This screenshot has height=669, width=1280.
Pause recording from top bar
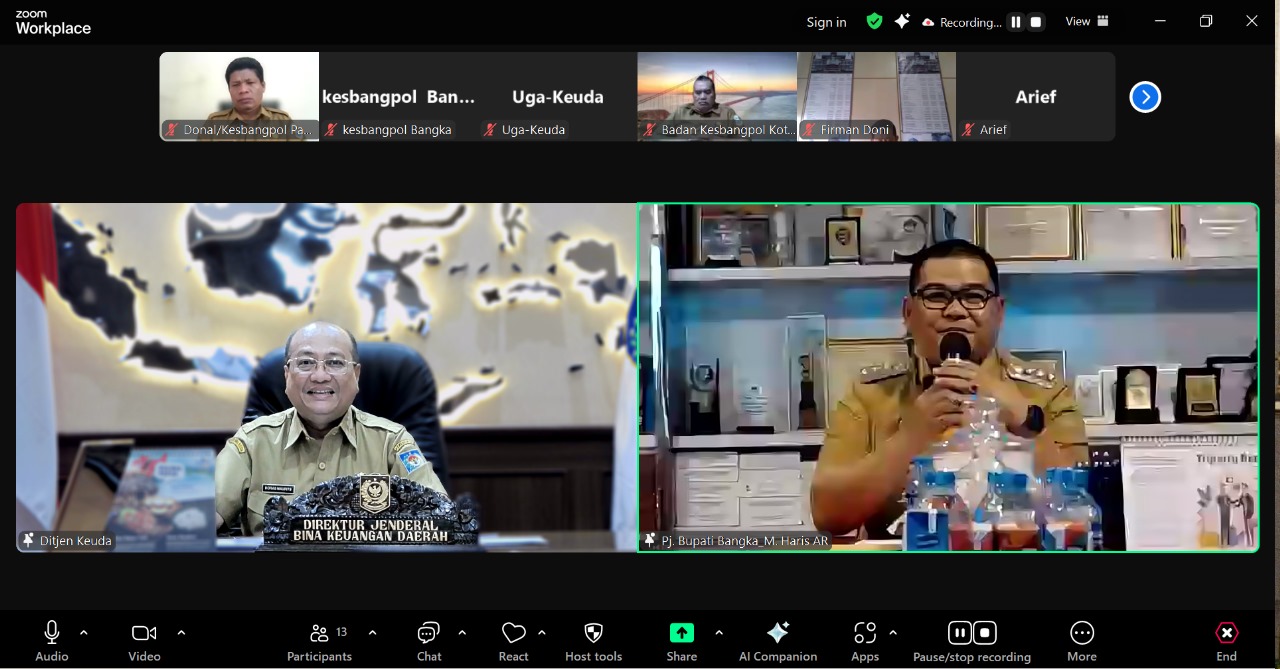click(1016, 22)
